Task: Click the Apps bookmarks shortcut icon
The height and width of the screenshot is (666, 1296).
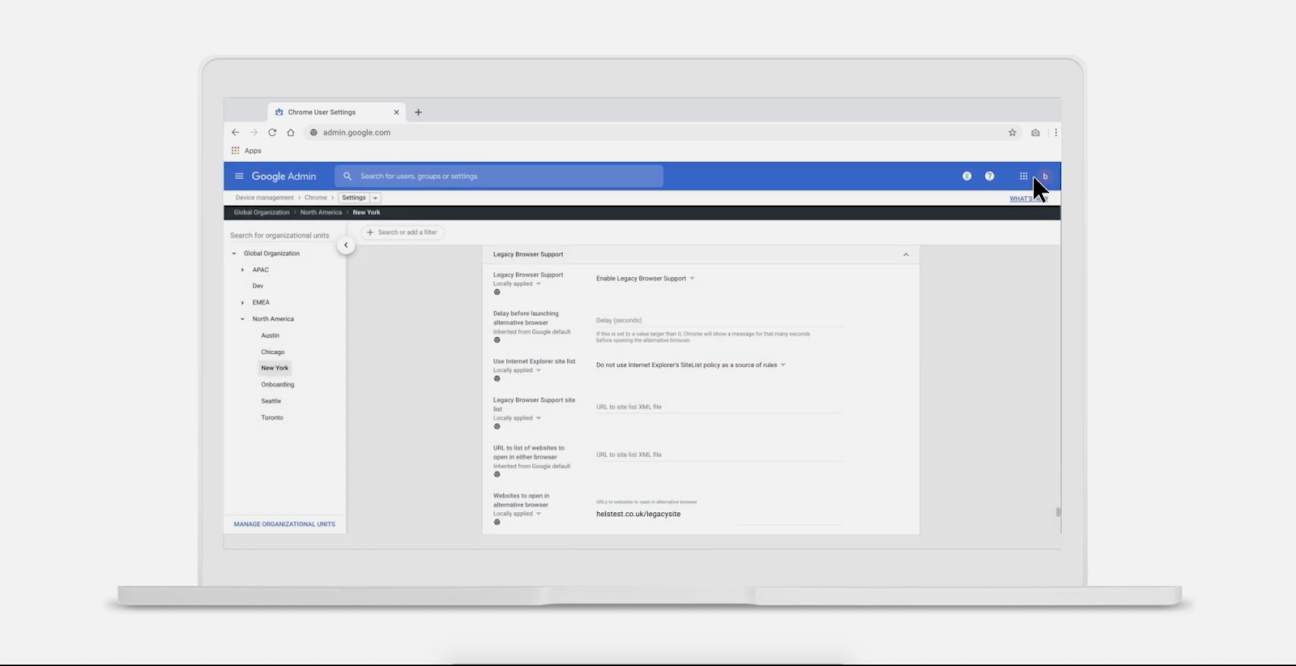Action: (236, 151)
